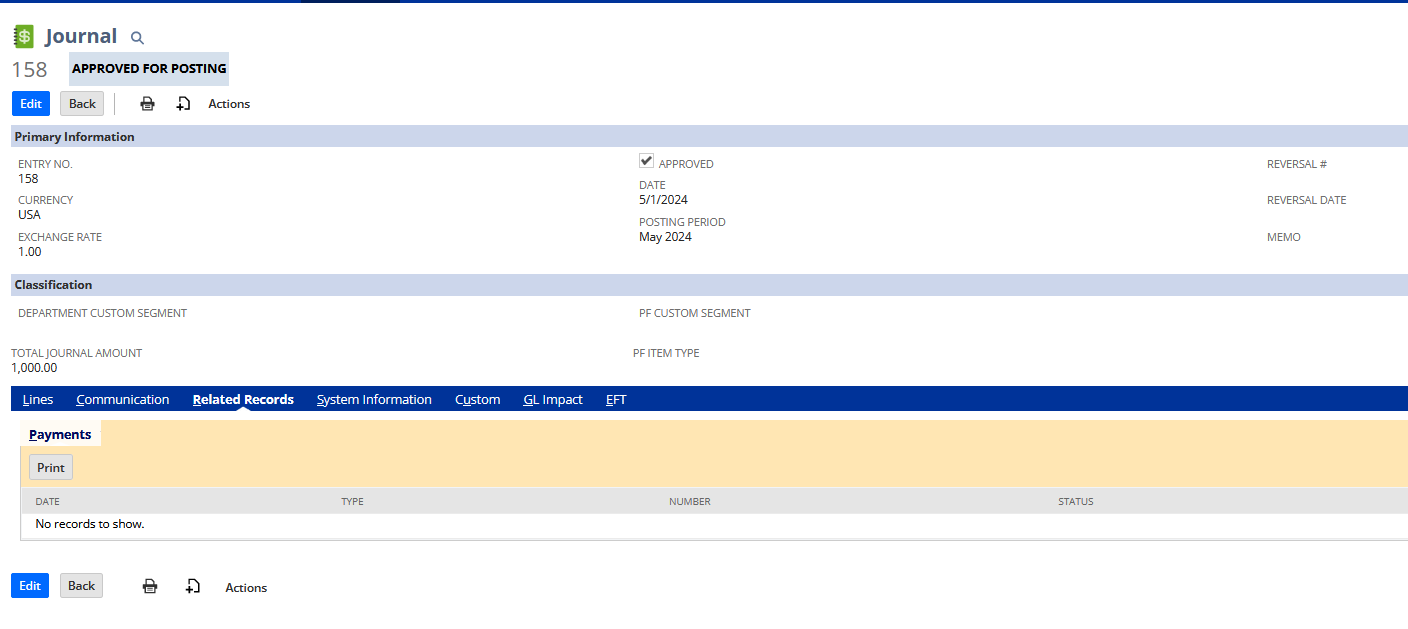1408x629 pixels.
Task: Click the DATE column header in Payments
Action: (x=47, y=501)
